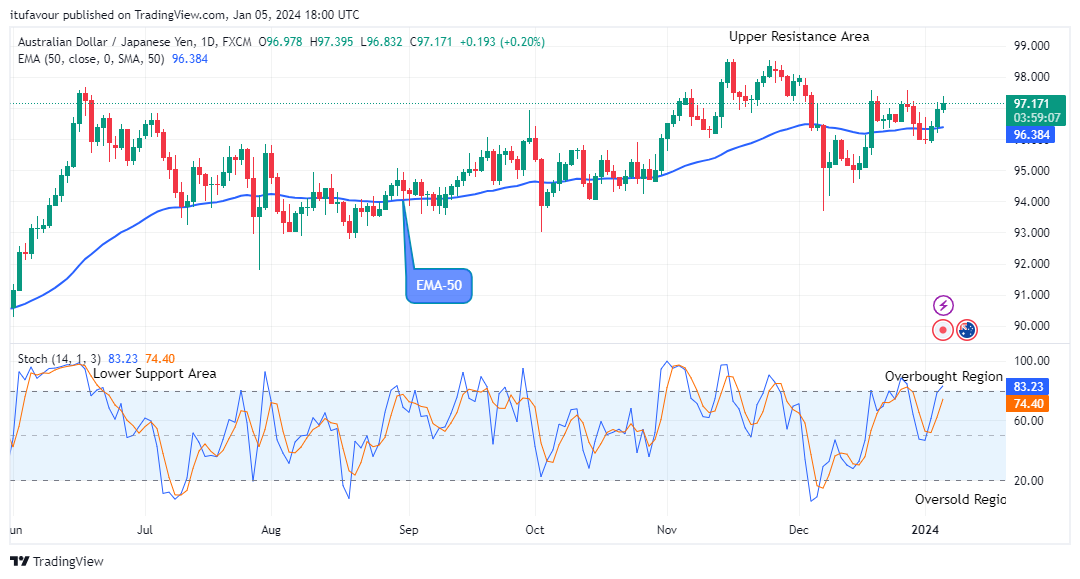Click the TradingView logo at bottom left

[57, 561]
